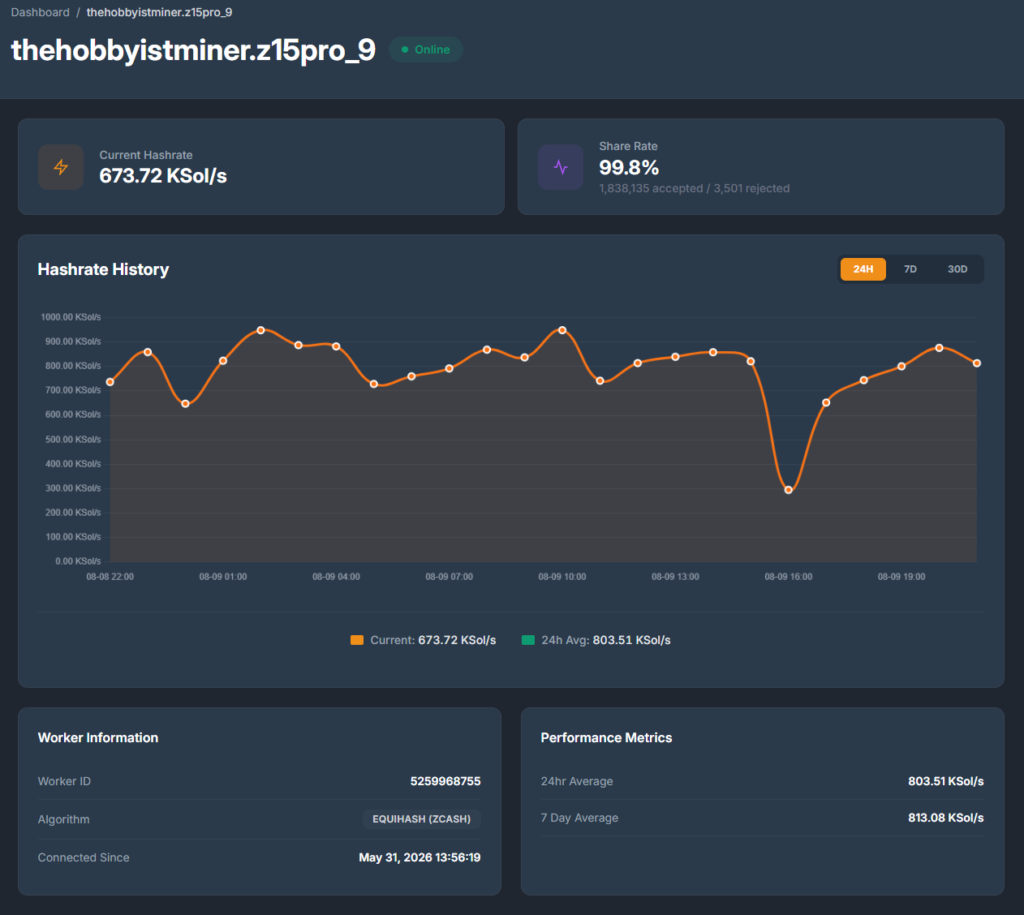The height and width of the screenshot is (915, 1024).
Task: Click the lowest data point near 16:00
Action: point(788,490)
